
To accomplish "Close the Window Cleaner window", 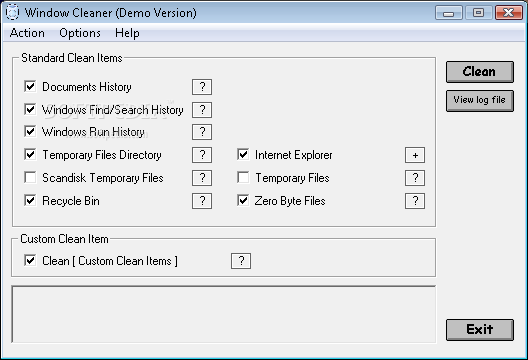I will (x=508, y=13).
